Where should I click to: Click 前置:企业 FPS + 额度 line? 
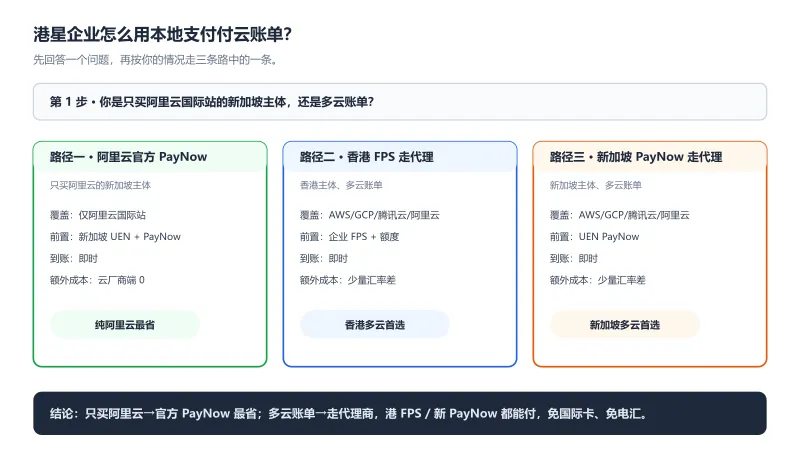(x=349, y=237)
